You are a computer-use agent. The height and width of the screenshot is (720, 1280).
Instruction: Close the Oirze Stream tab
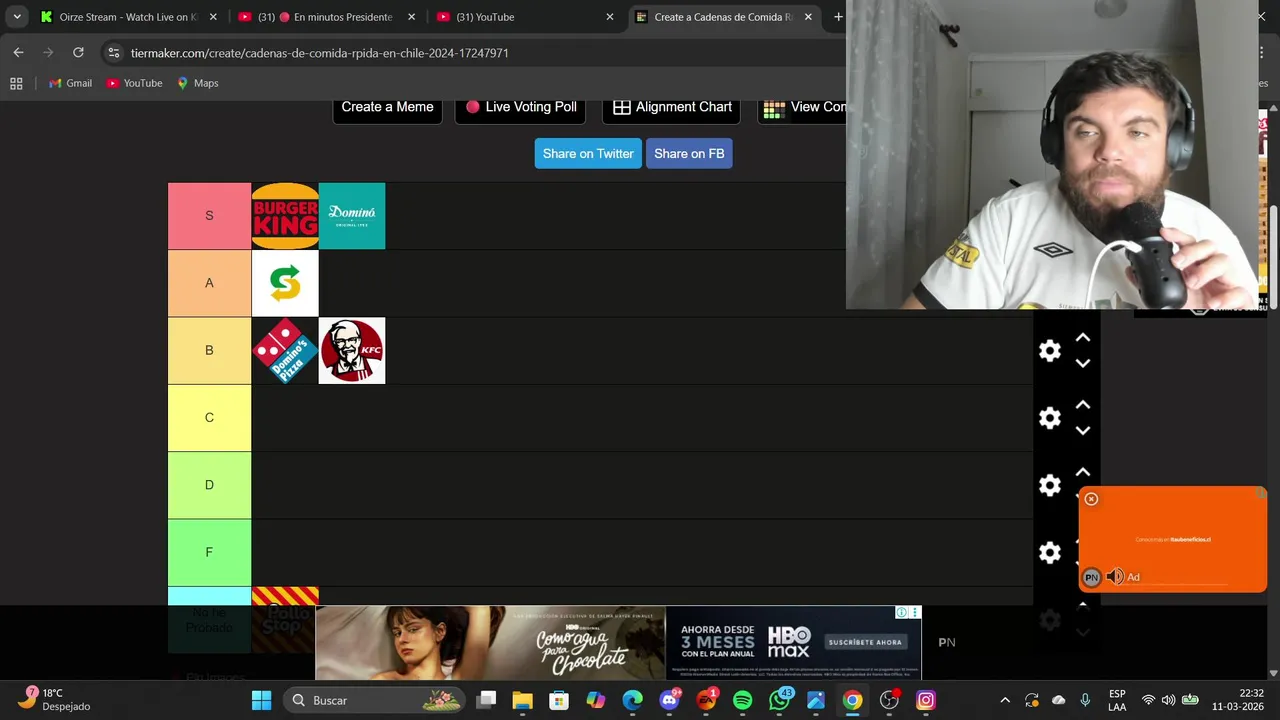213,17
